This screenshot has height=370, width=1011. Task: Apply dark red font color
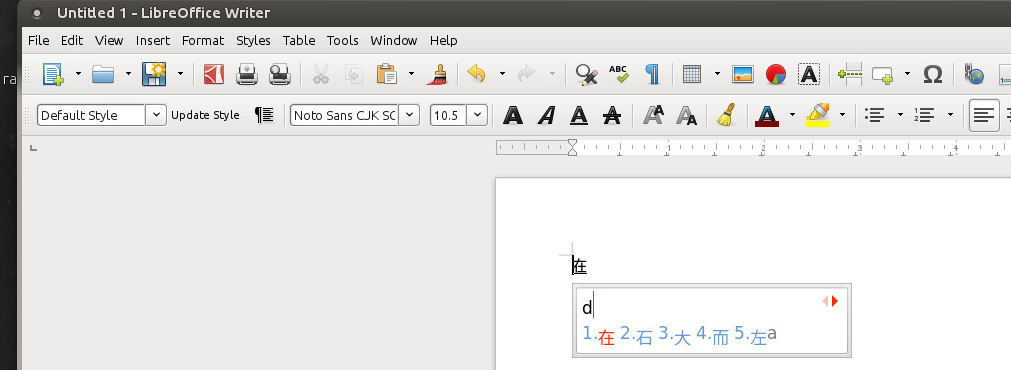click(767, 115)
